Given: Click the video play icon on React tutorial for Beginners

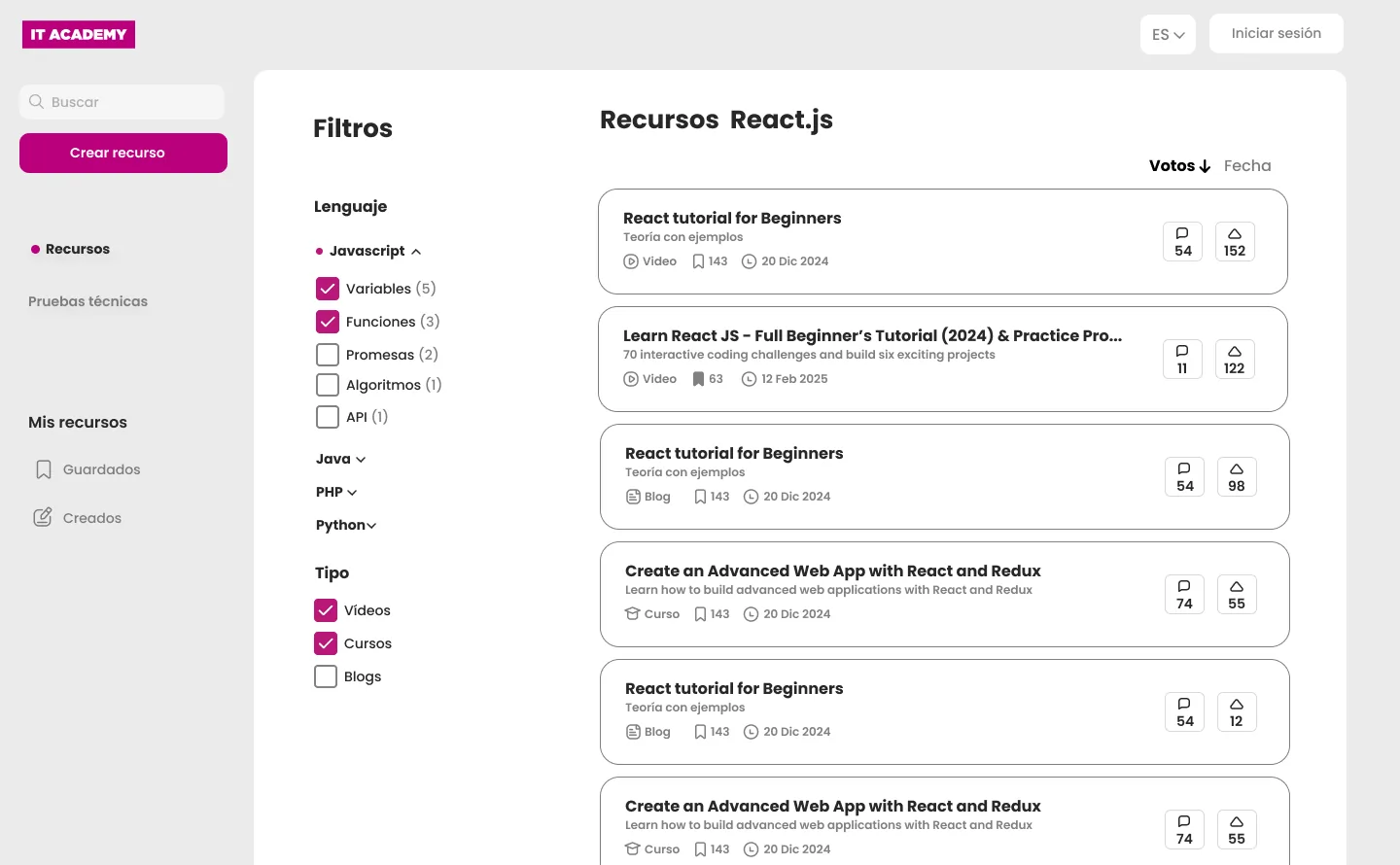Looking at the screenshot, I should 632,260.
